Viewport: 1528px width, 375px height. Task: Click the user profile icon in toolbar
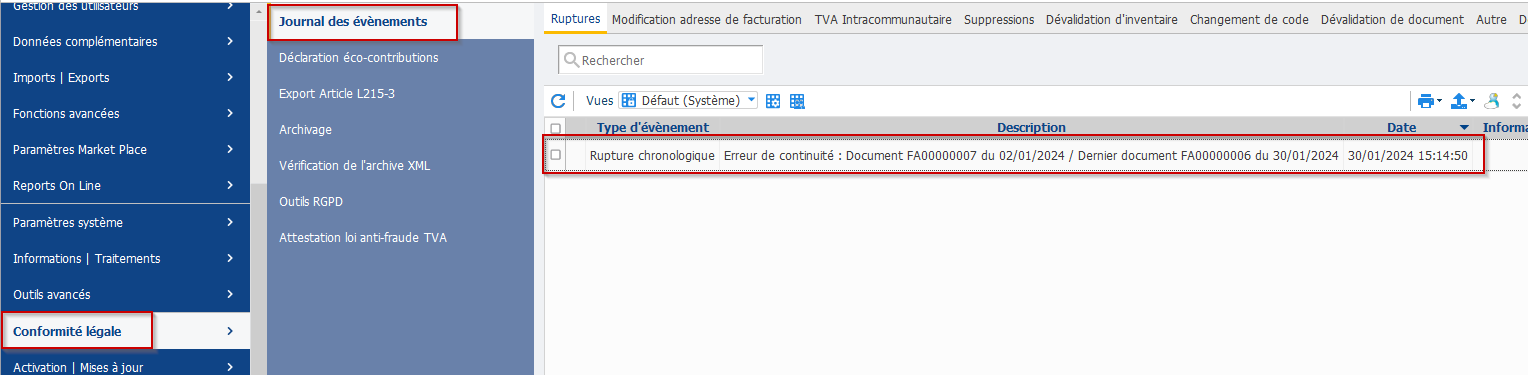(x=1493, y=101)
